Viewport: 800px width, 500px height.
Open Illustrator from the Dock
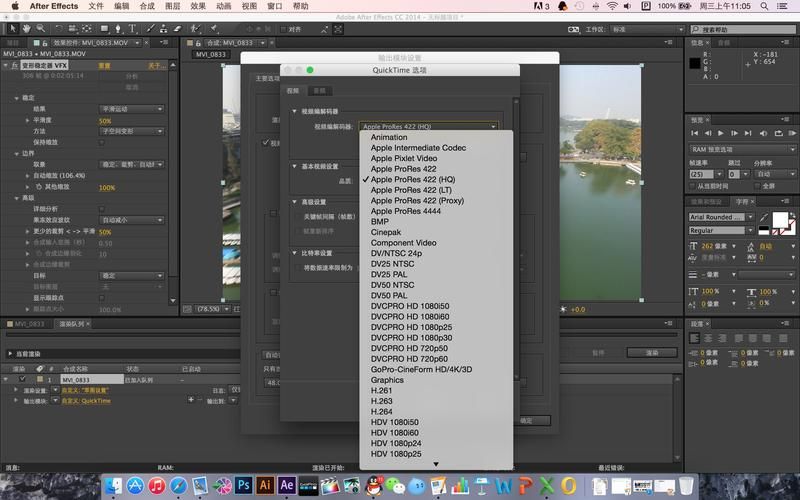[264, 485]
